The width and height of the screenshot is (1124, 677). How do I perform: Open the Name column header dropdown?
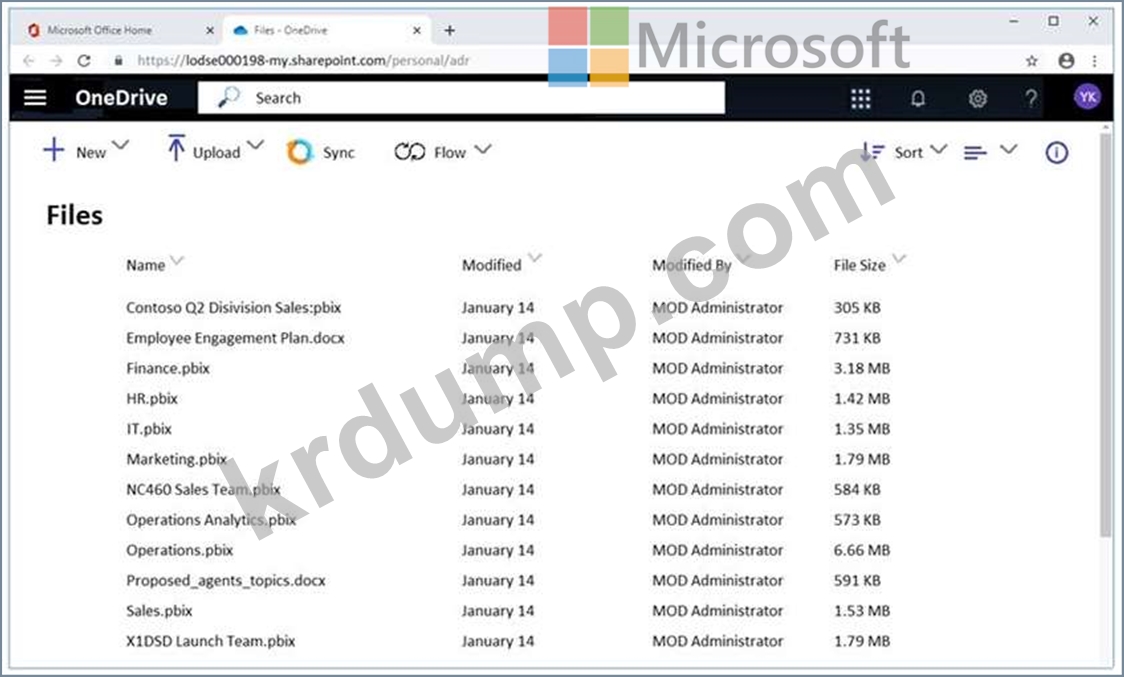pyautogui.click(x=177, y=260)
